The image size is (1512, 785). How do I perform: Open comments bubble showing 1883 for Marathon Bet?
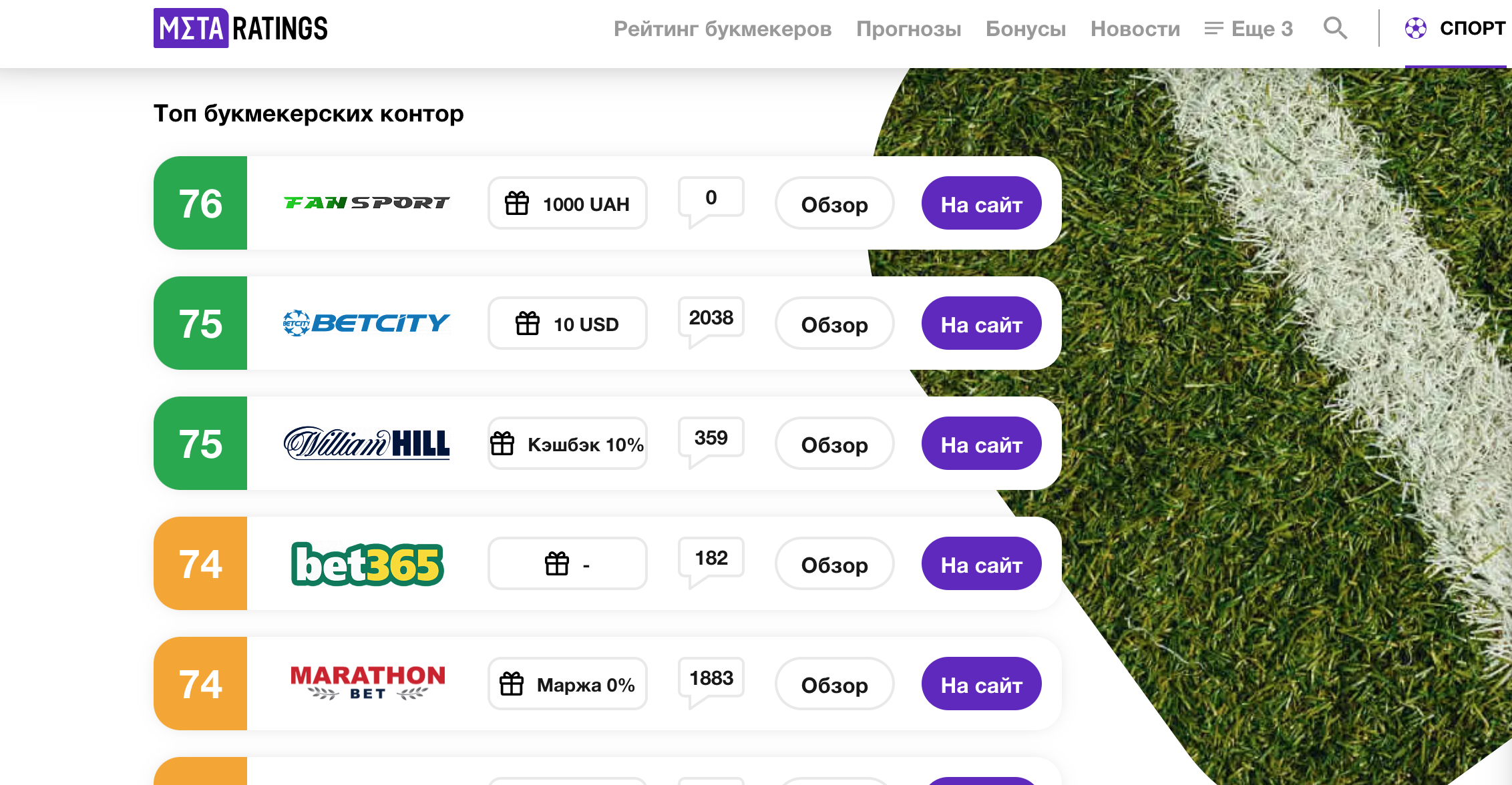tap(711, 682)
